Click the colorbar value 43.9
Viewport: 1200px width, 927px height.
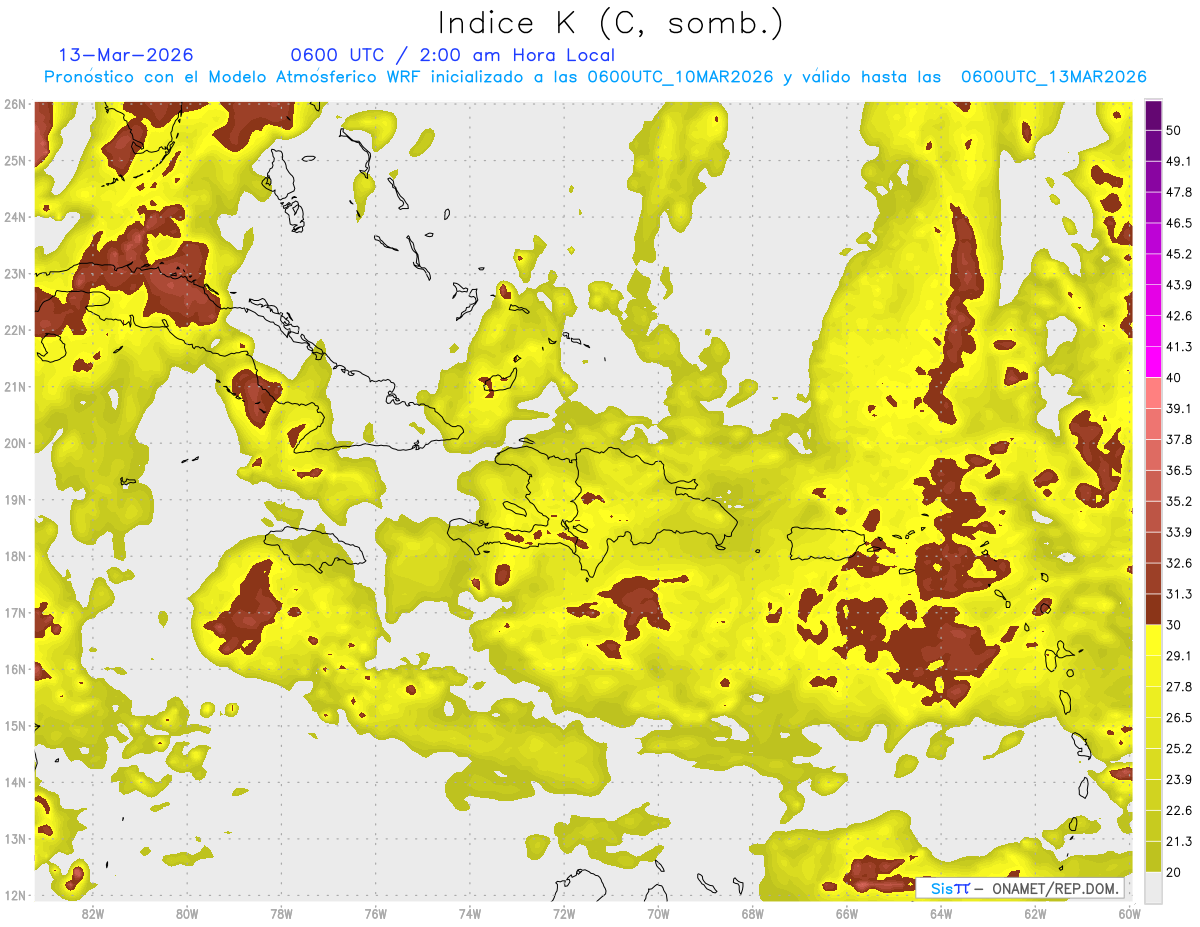point(1179,285)
